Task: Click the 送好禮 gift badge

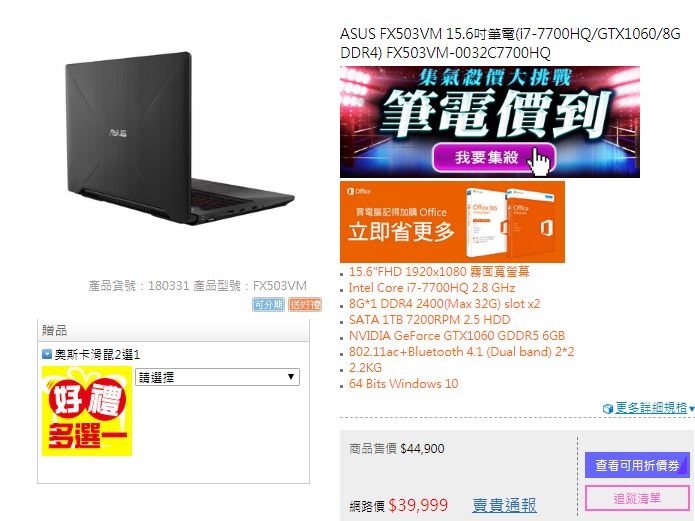Action: click(305, 305)
